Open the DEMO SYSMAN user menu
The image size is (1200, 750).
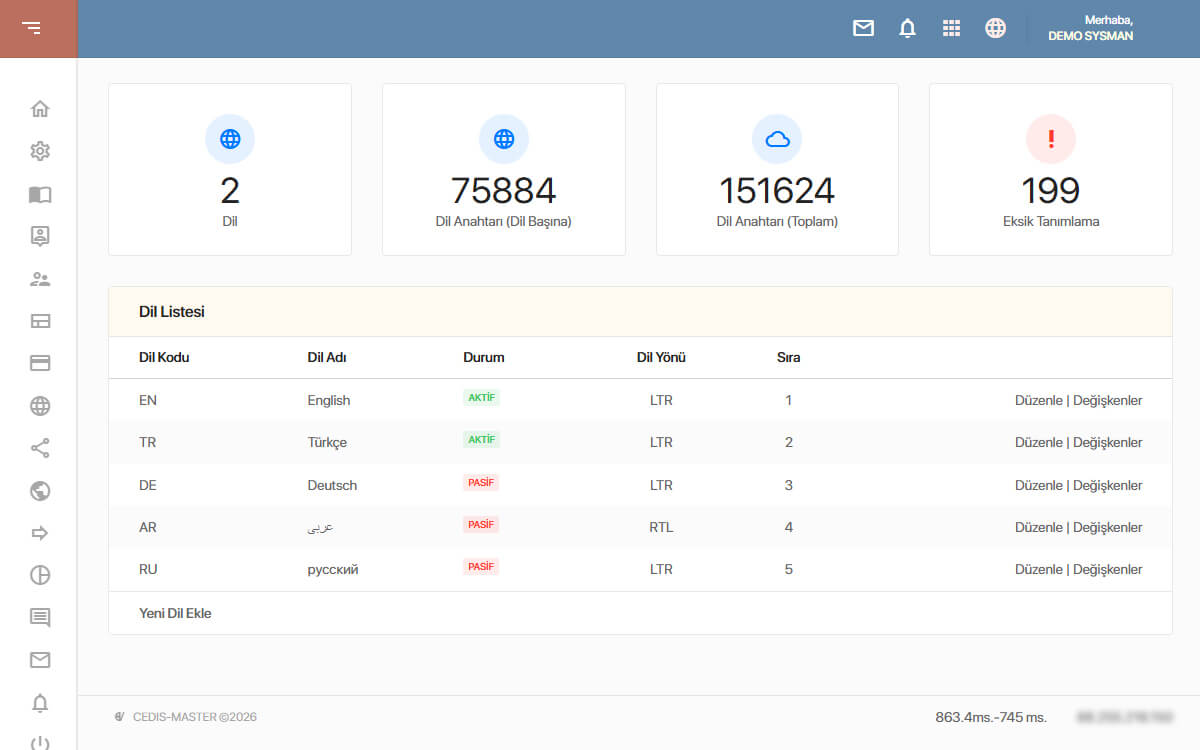point(1090,28)
